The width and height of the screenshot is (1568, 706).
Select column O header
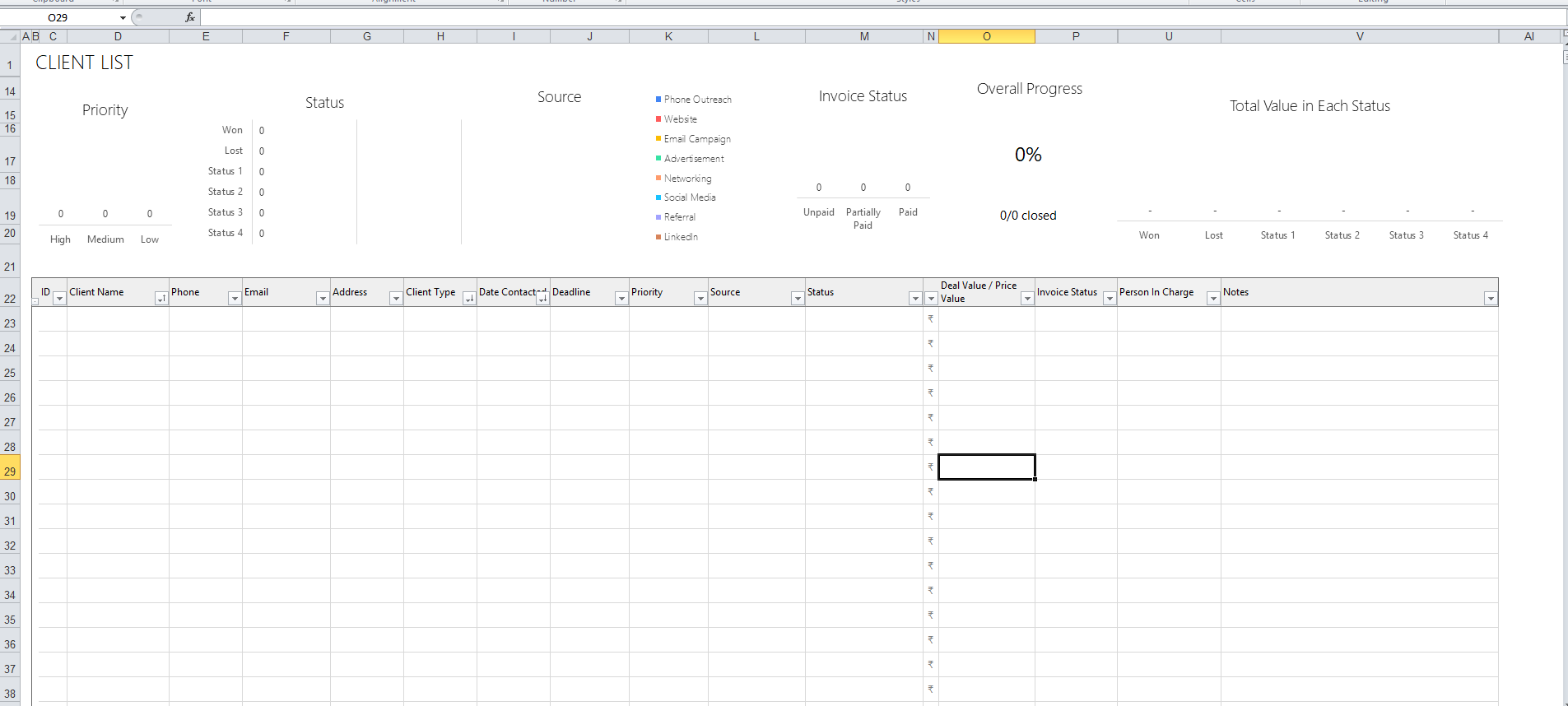point(987,36)
